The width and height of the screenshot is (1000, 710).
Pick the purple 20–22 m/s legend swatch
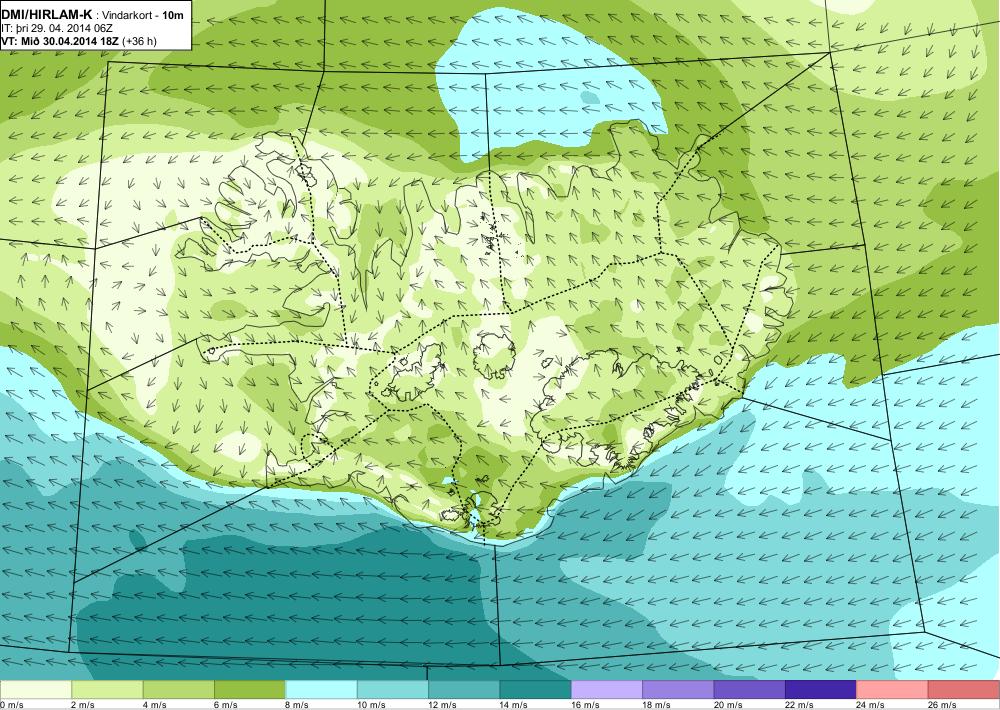(x=750, y=690)
